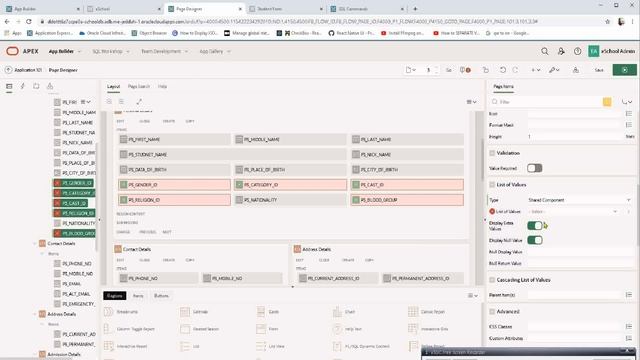
Task: Open the App Gallery menu
Action: [215, 51]
